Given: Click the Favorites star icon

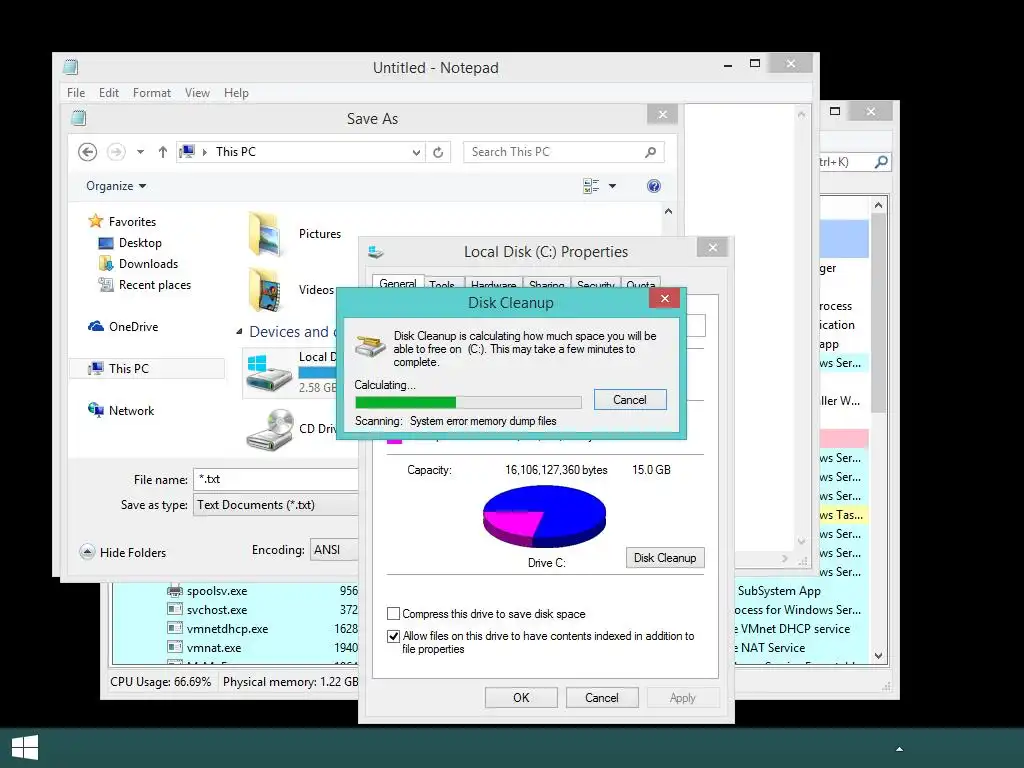Looking at the screenshot, I should [x=96, y=221].
